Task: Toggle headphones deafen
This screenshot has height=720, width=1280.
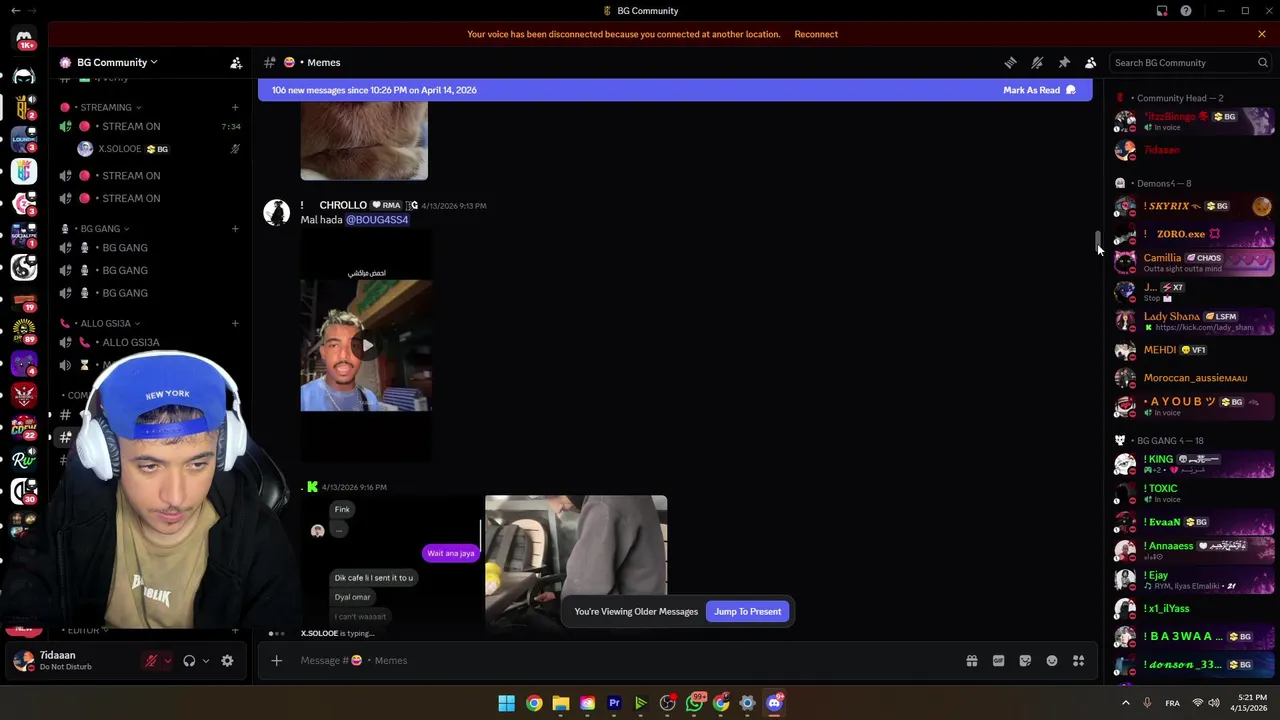Action: click(189, 660)
